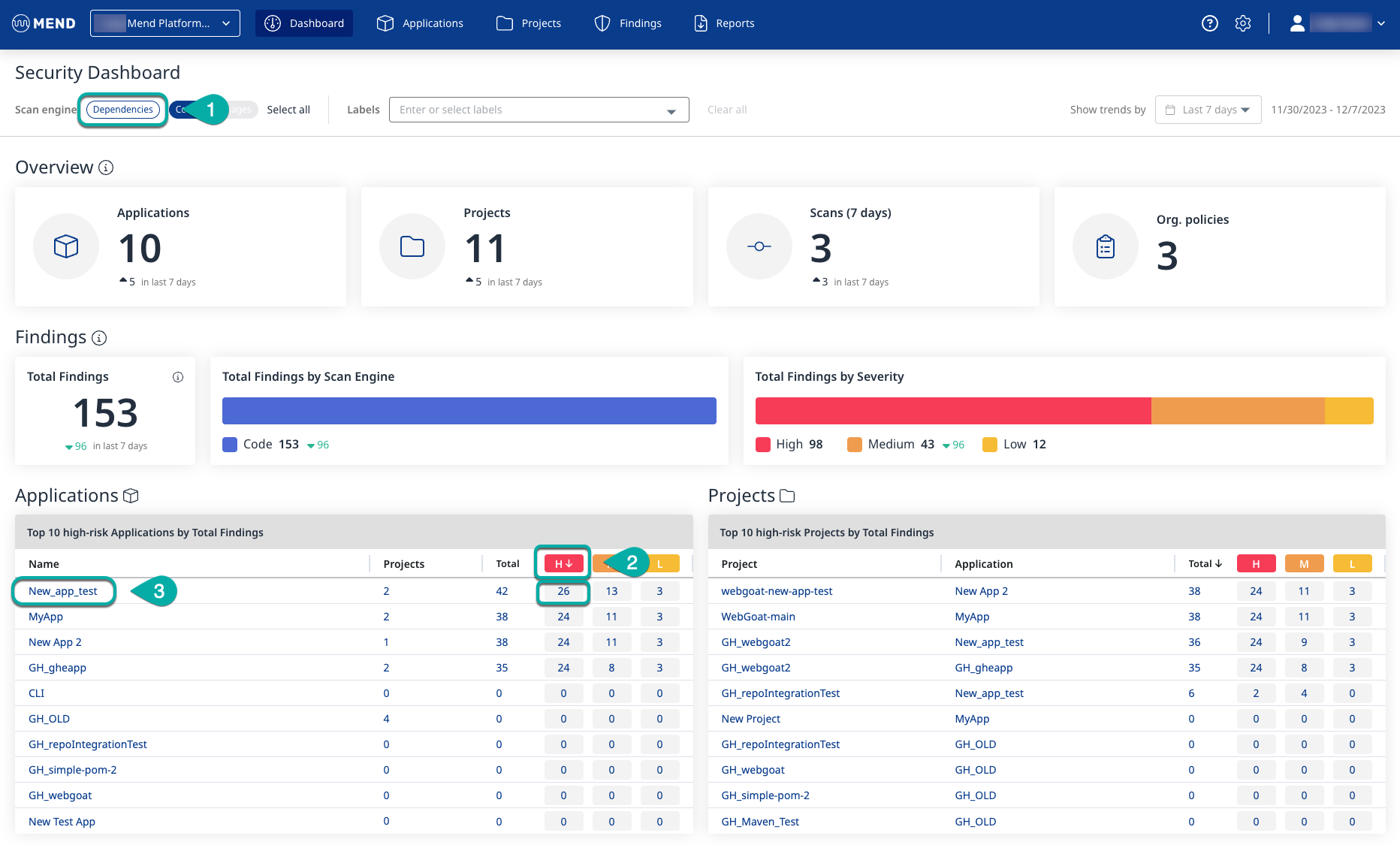Toggle the Dependencies scan engine filter
Viewport: 1400px width, 845px height.
pyautogui.click(x=123, y=110)
